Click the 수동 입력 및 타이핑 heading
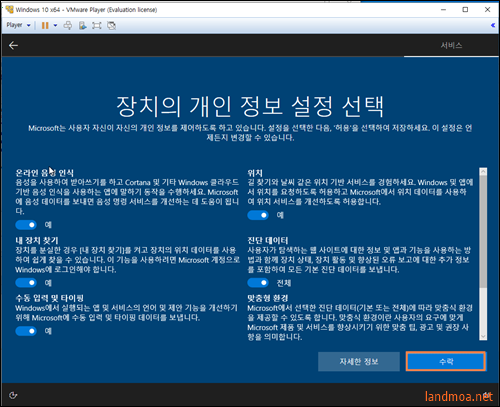The width and height of the screenshot is (500, 407). (x=49, y=298)
